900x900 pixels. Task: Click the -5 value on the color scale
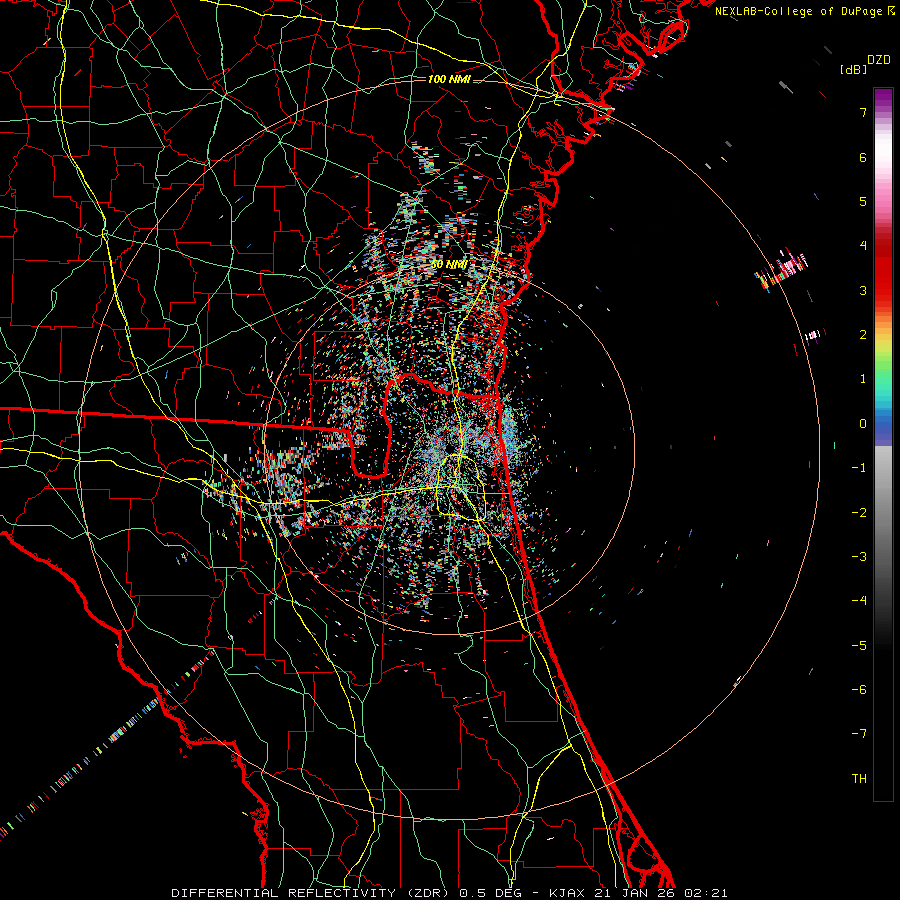point(859,645)
